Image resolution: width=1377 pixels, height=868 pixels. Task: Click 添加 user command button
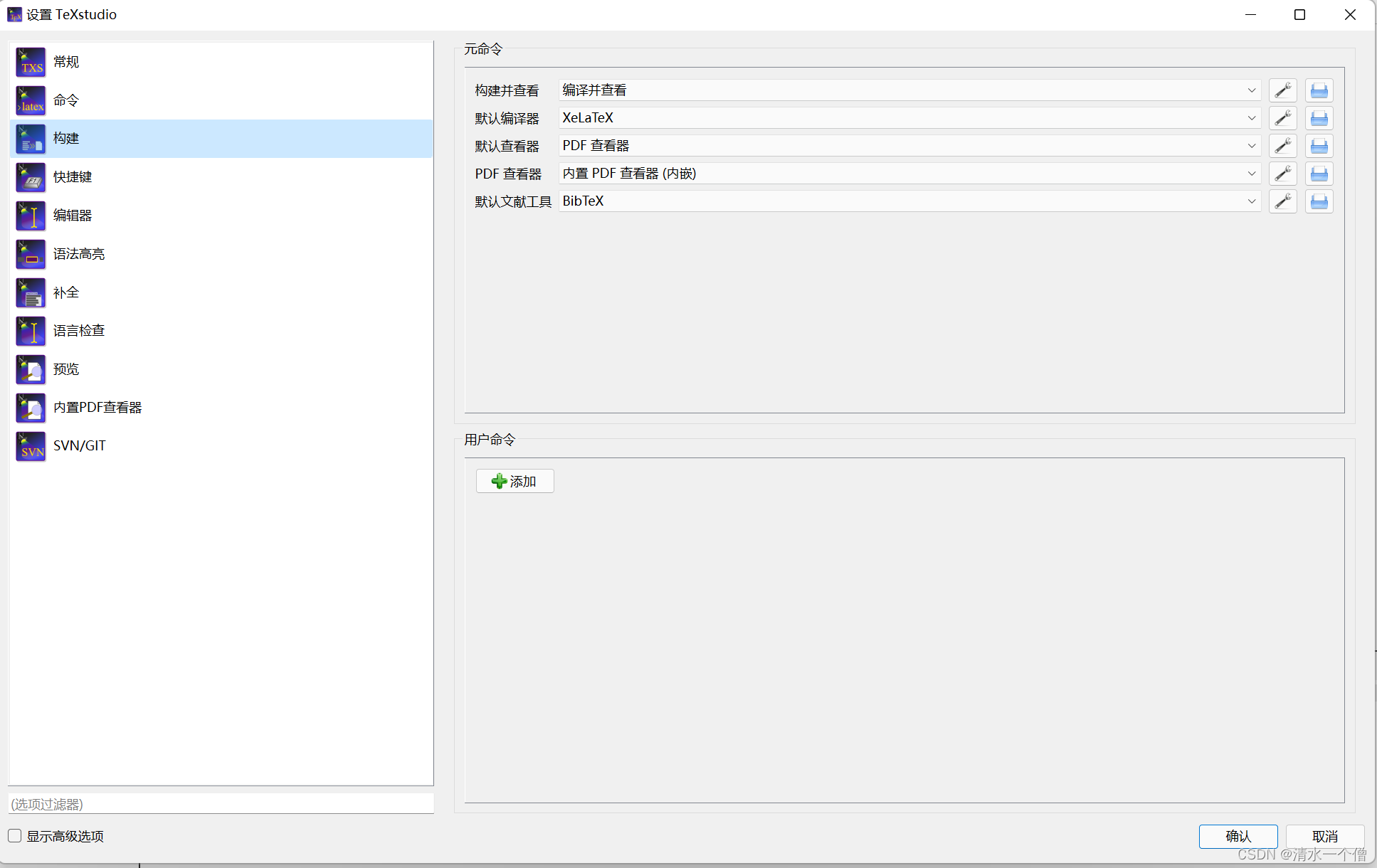coord(515,482)
